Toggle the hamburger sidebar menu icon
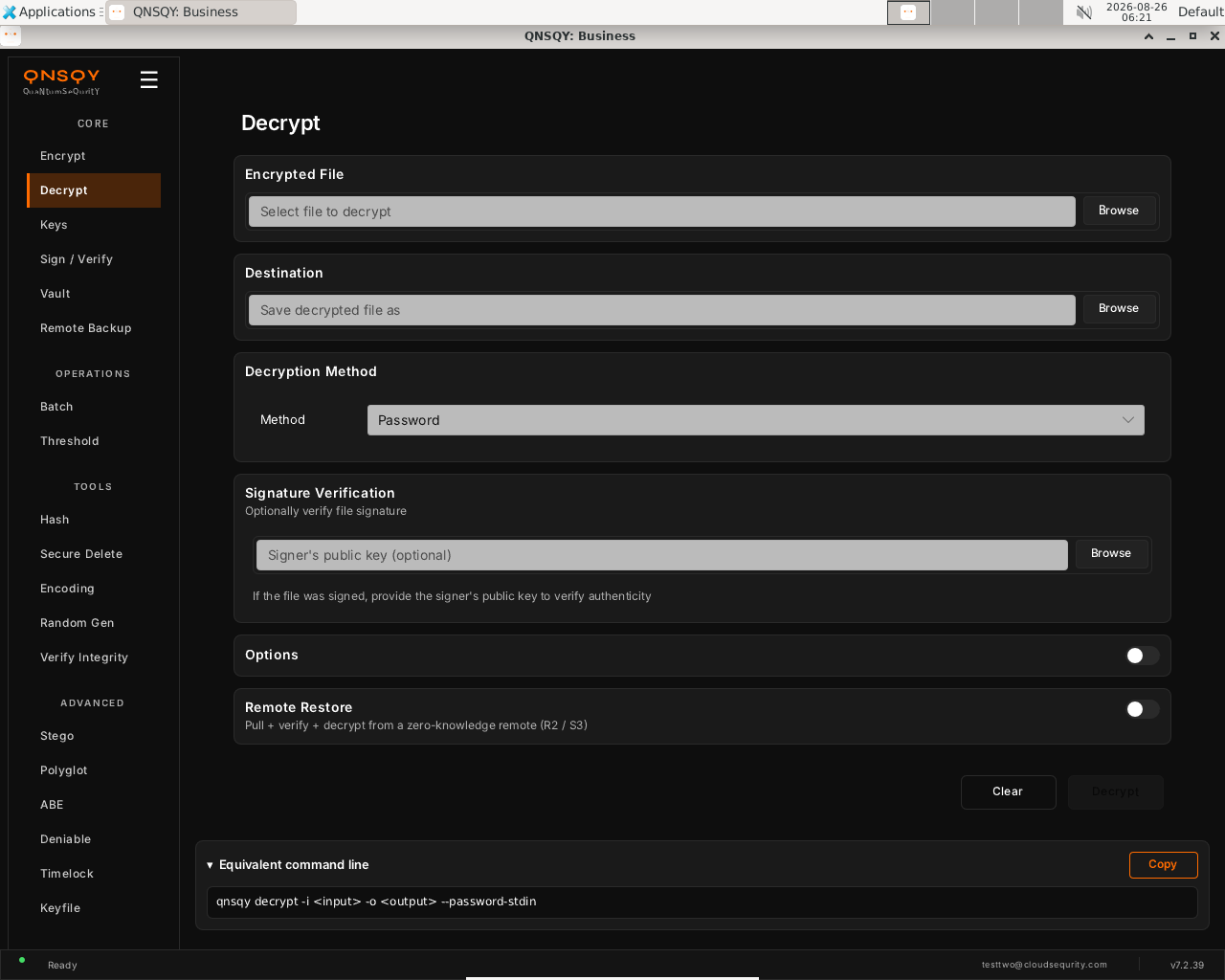The height and width of the screenshot is (980, 1225). point(148,79)
